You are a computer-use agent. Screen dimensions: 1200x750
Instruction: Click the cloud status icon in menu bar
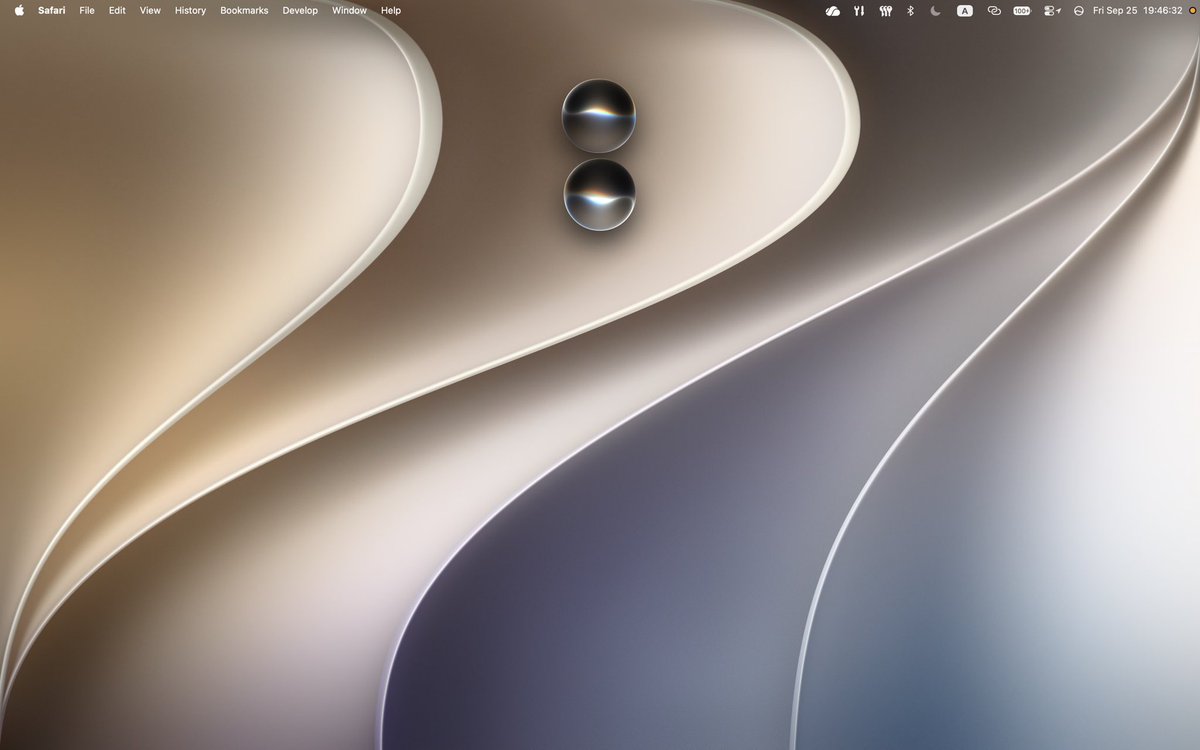click(x=833, y=10)
